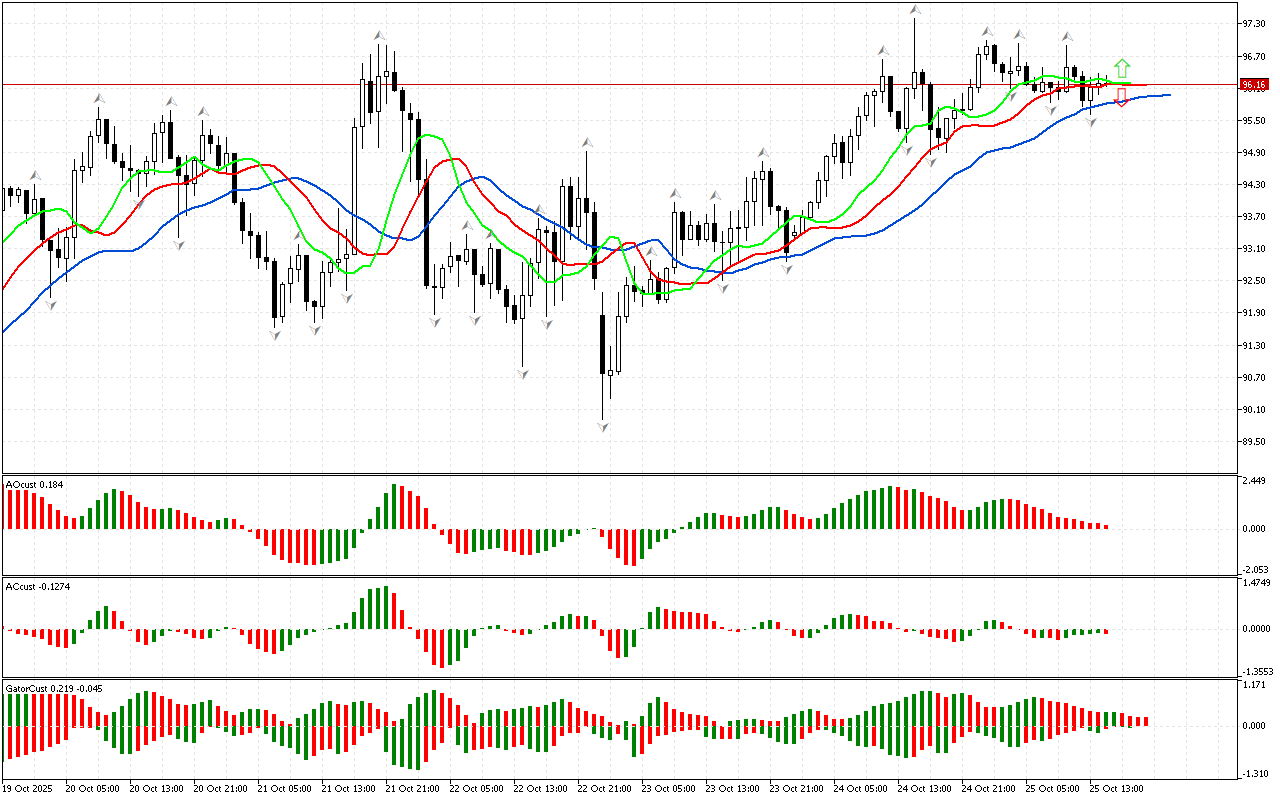The image size is (1280, 800).
Task: Select the lowest down-fractal arrow below 22 Oct low
Action: click(x=603, y=427)
